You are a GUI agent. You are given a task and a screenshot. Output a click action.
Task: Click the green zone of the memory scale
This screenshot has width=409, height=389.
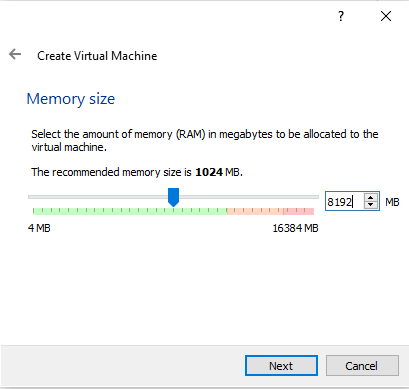click(x=130, y=211)
